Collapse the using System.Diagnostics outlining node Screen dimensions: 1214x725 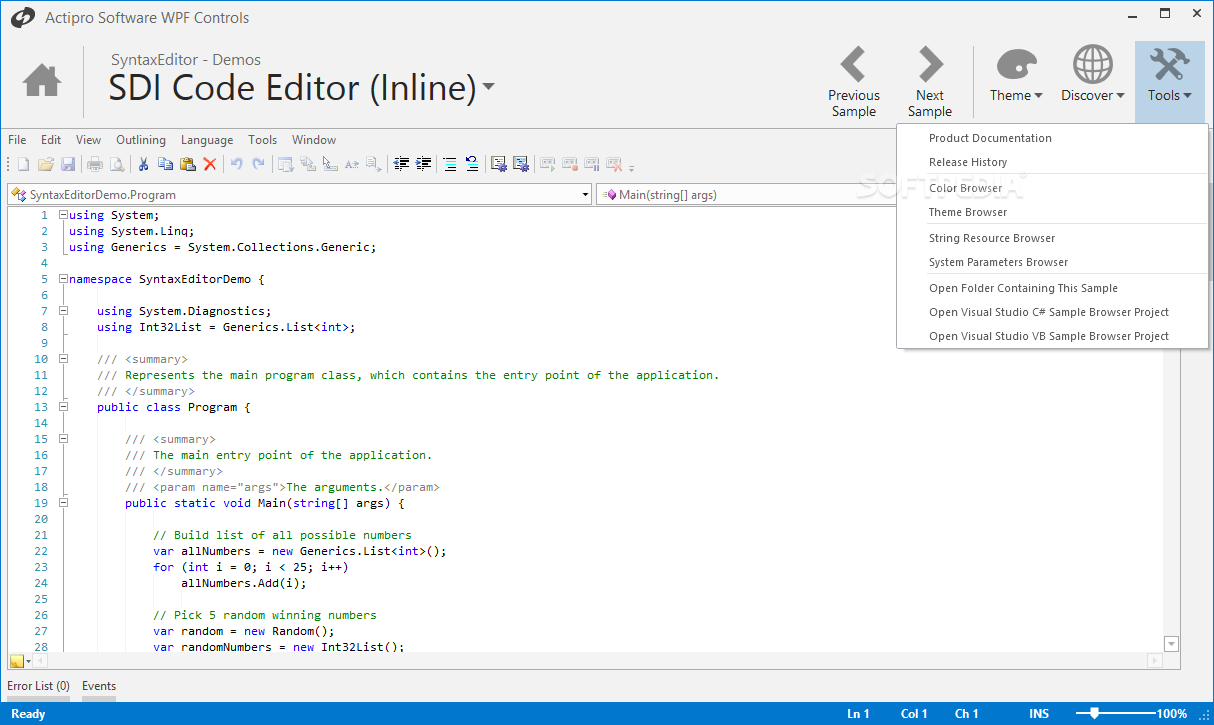coord(63,311)
